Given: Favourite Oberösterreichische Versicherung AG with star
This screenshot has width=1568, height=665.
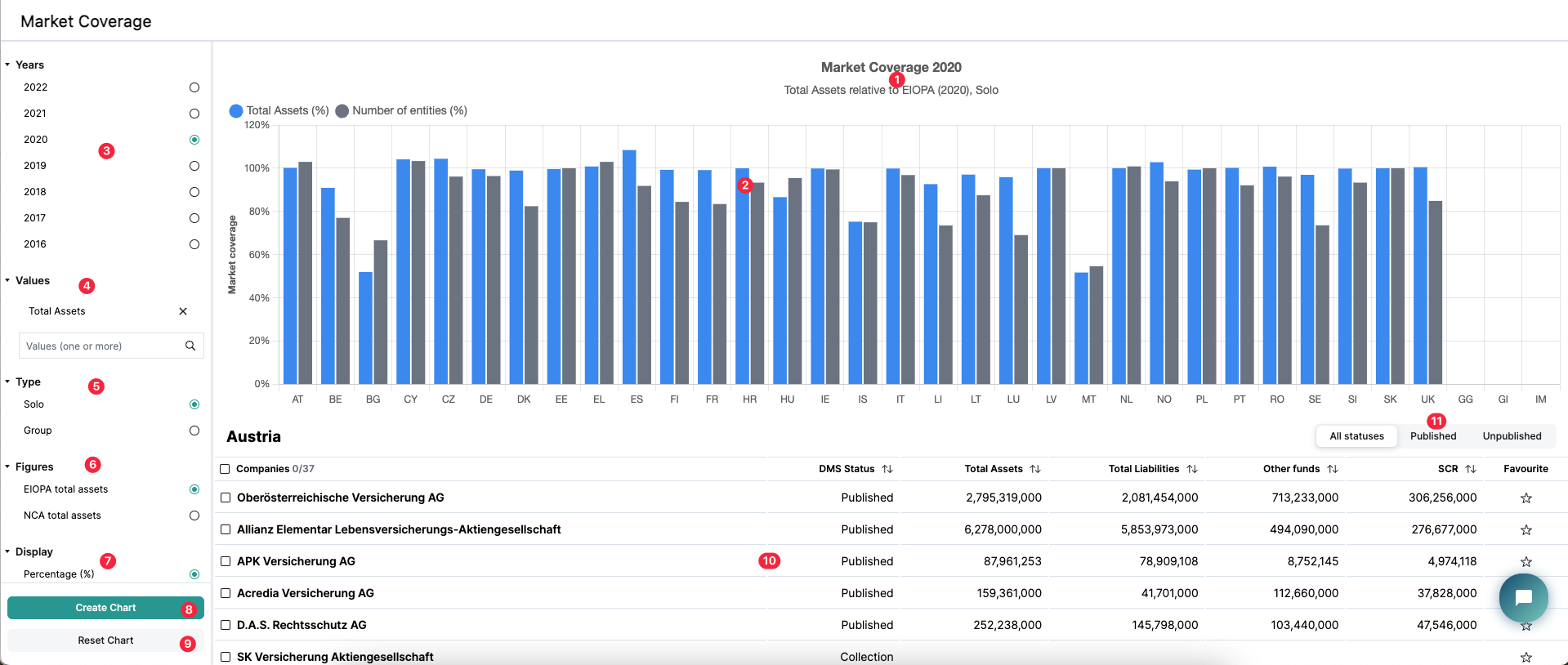Looking at the screenshot, I should (1526, 498).
